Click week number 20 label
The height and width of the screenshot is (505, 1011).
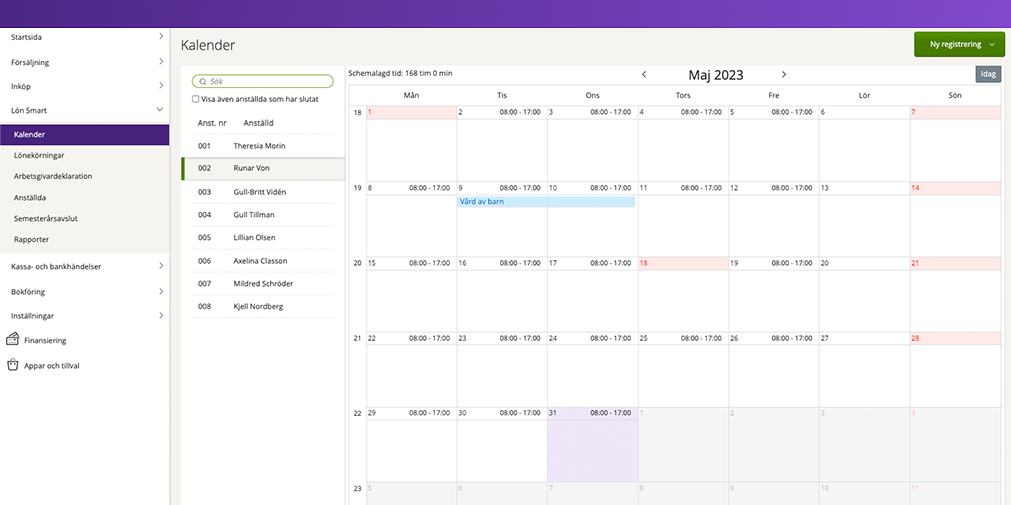(358, 263)
